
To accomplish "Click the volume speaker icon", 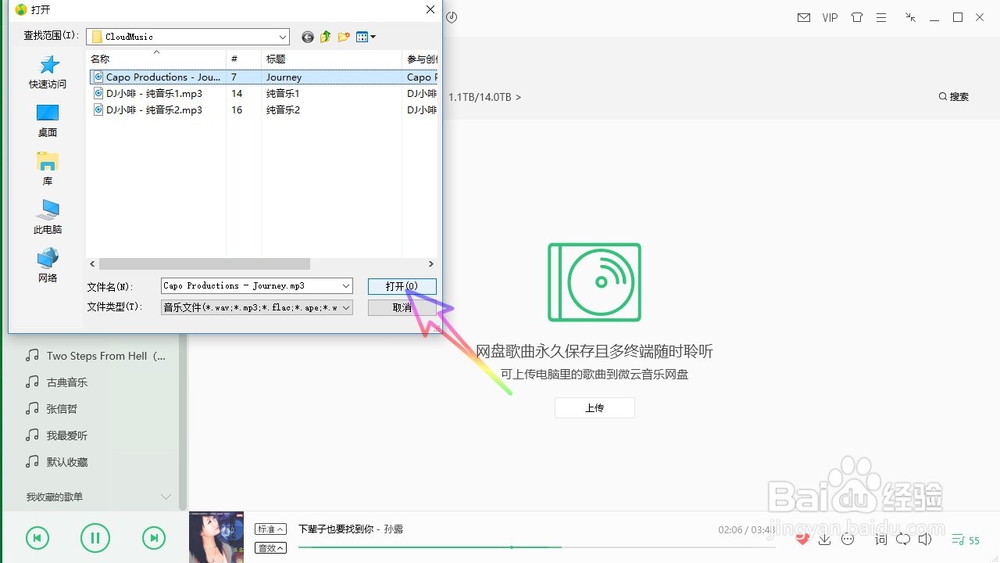I will tap(925, 539).
